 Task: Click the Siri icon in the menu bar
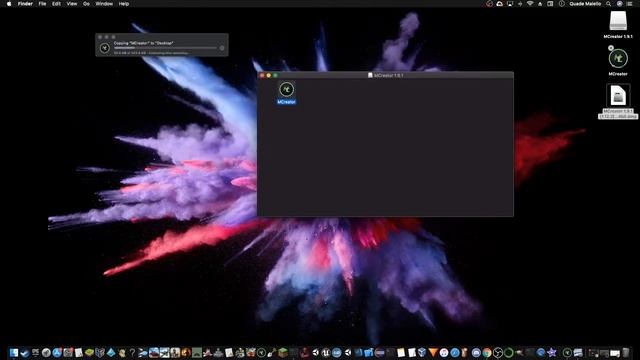(x=619, y=4)
